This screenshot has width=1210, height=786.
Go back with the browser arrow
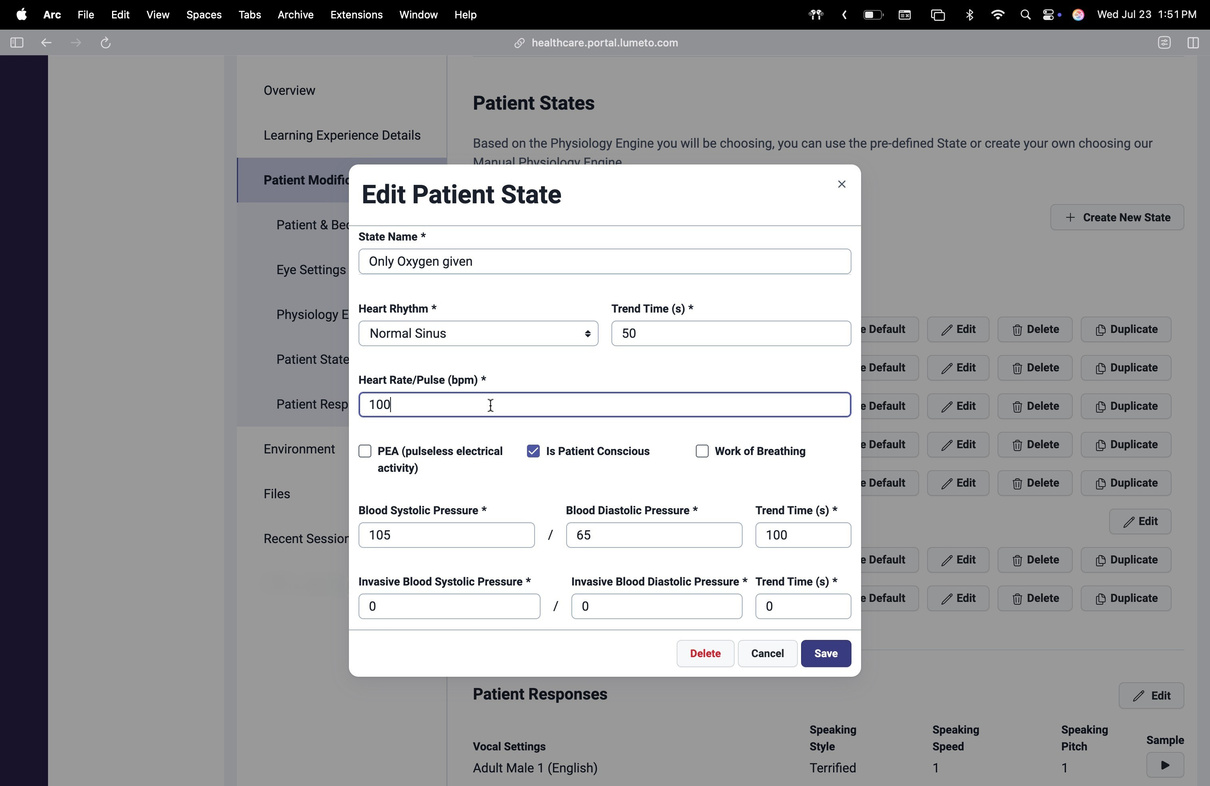[46, 43]
